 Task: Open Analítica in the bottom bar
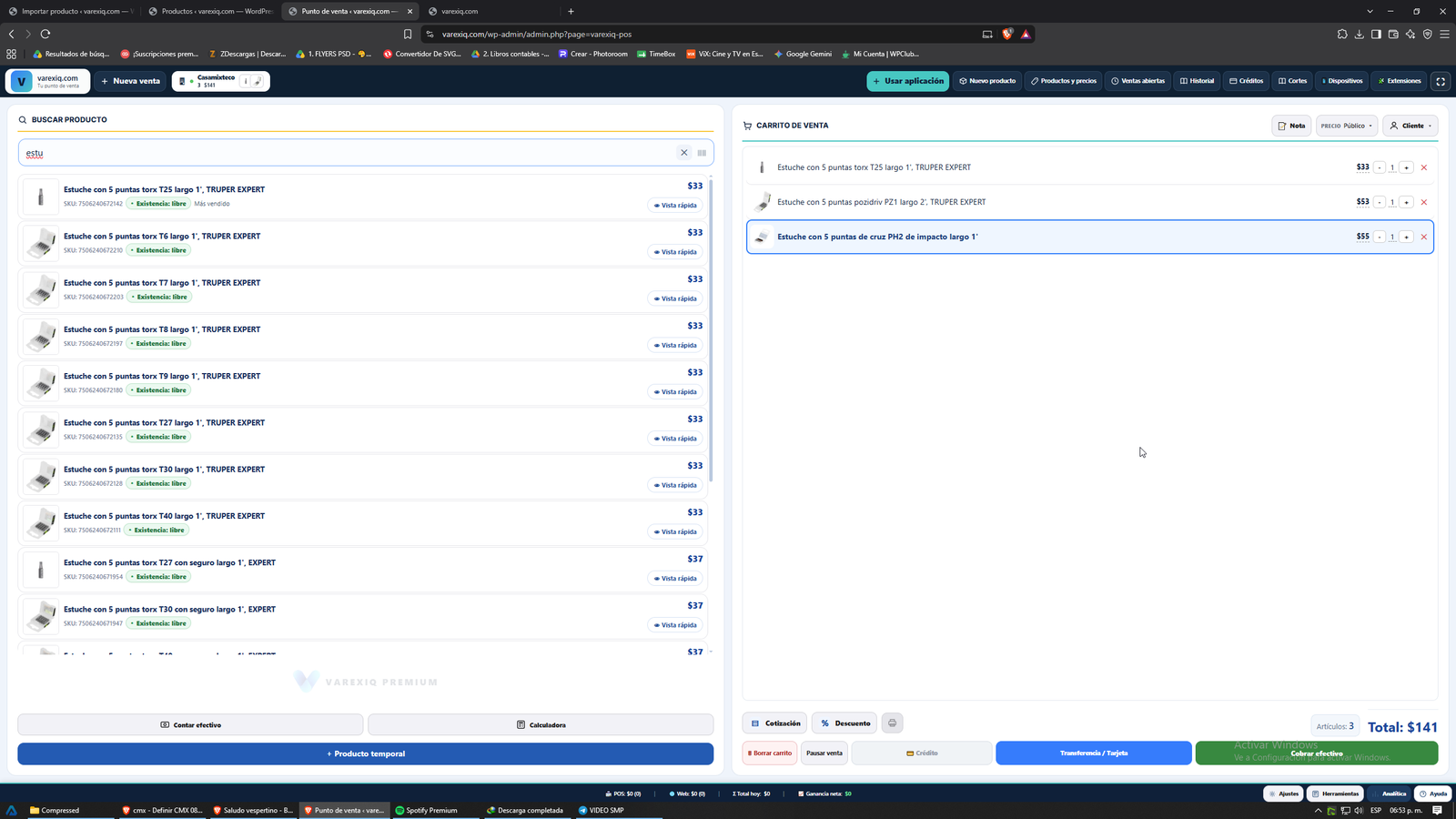1390,794
